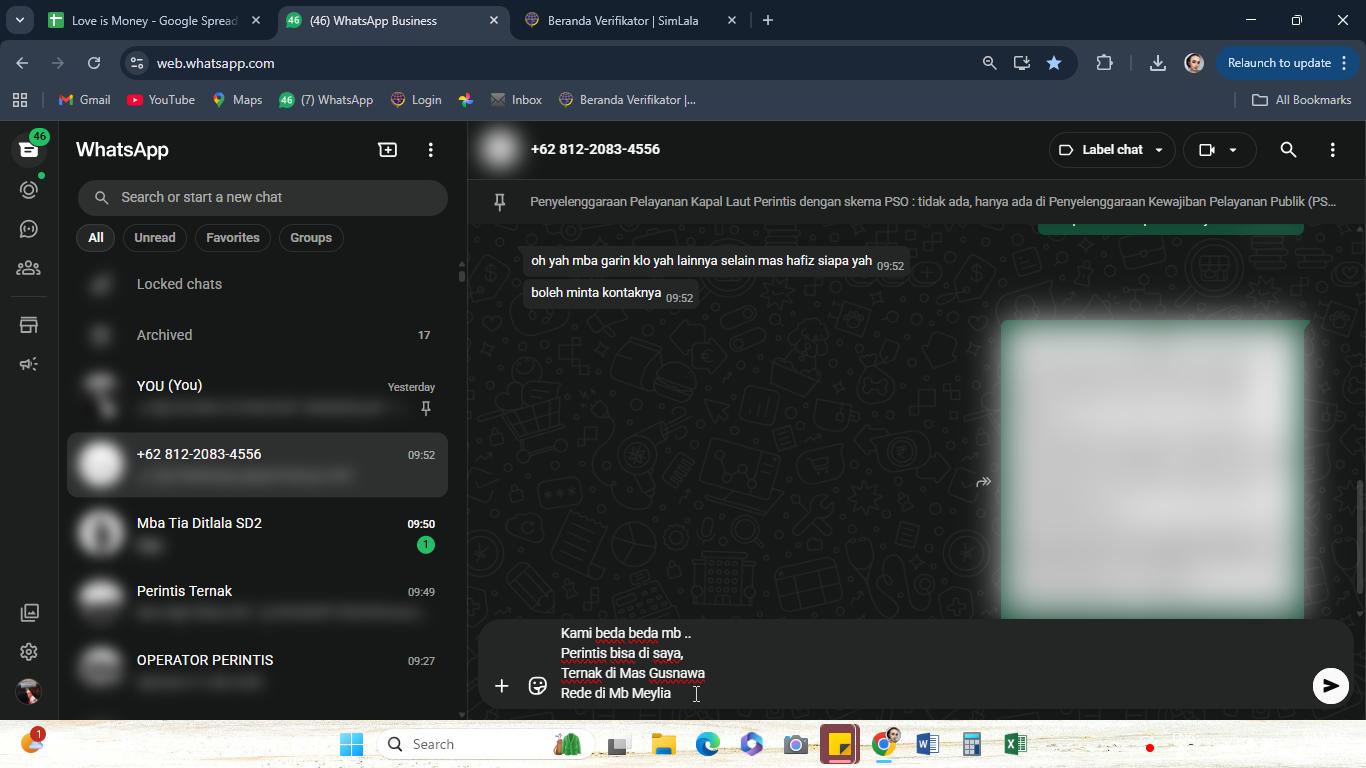
Task: Open Communities icon in left sidebar
Action: 28,268
